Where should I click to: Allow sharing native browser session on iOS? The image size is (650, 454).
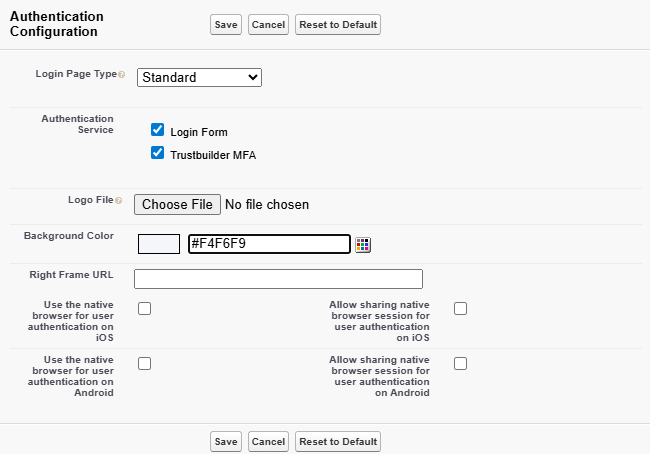[x=460, y=308]
